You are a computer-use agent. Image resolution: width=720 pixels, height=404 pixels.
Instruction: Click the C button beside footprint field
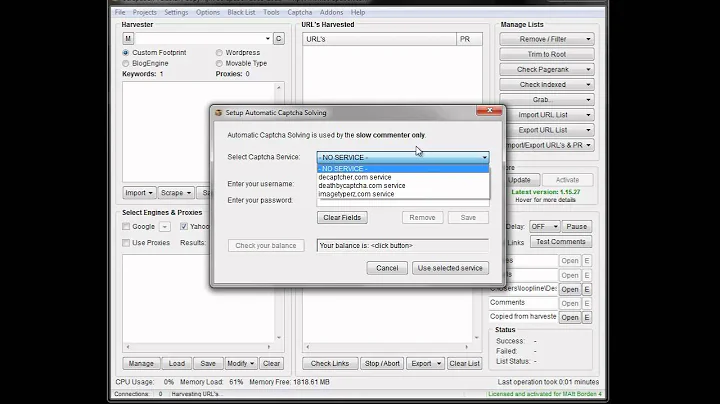tap(278, 39)
